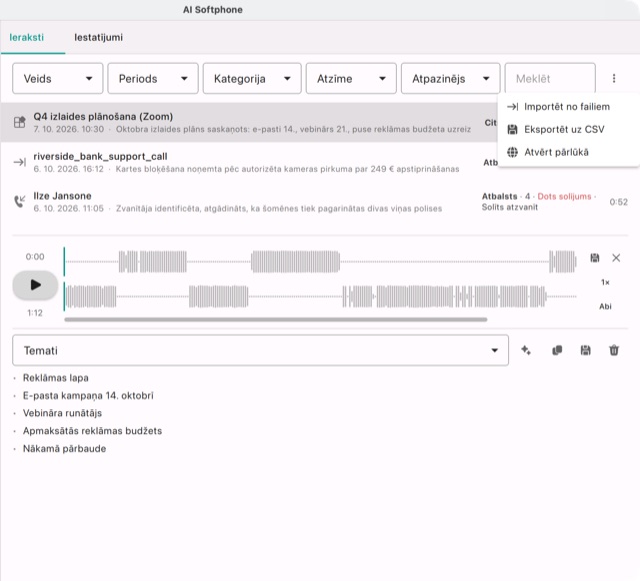640x581 pixels.
Task: Choose Eksportēt uz CSV from the menu
Action: (x=568, y=129)
